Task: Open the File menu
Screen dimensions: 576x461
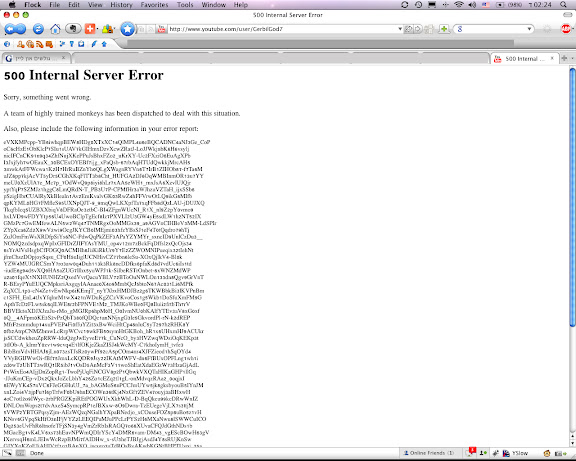Action: click(x=54, y=5)
